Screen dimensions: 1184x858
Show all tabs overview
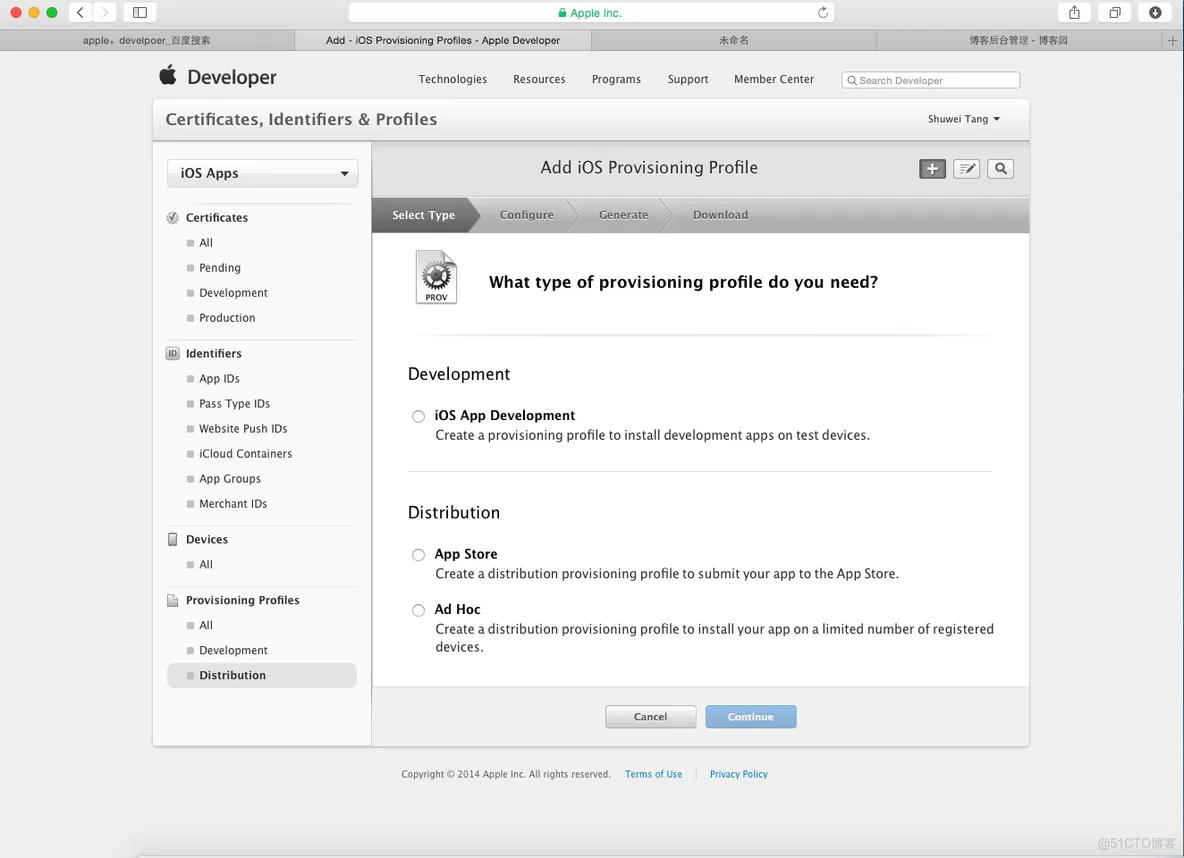coord(1115,12)
